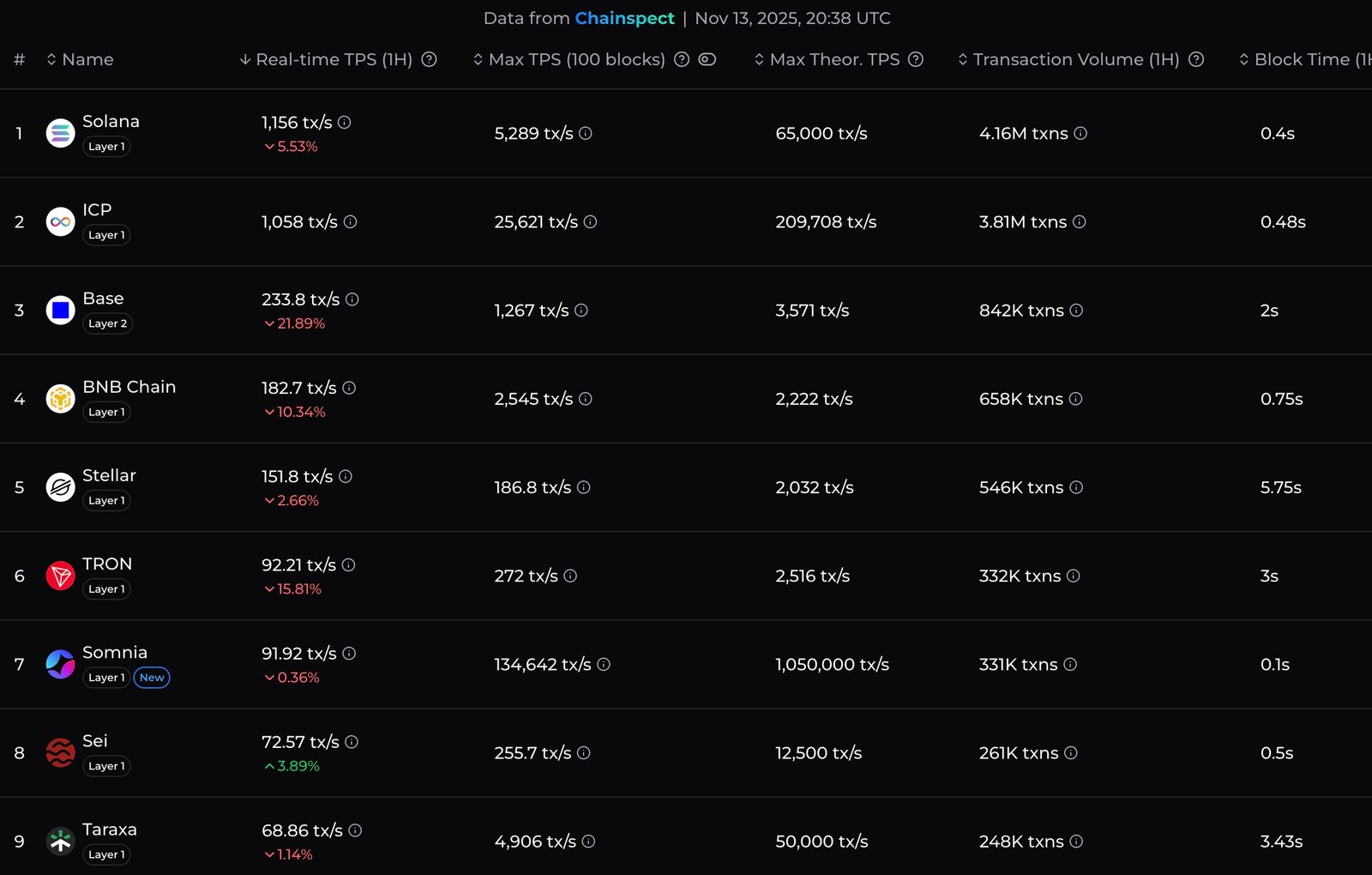This screenshot has height=875, width=1372.
Task: Click help icon next to Transaction Volume header
Action: tap(1196, 59)
